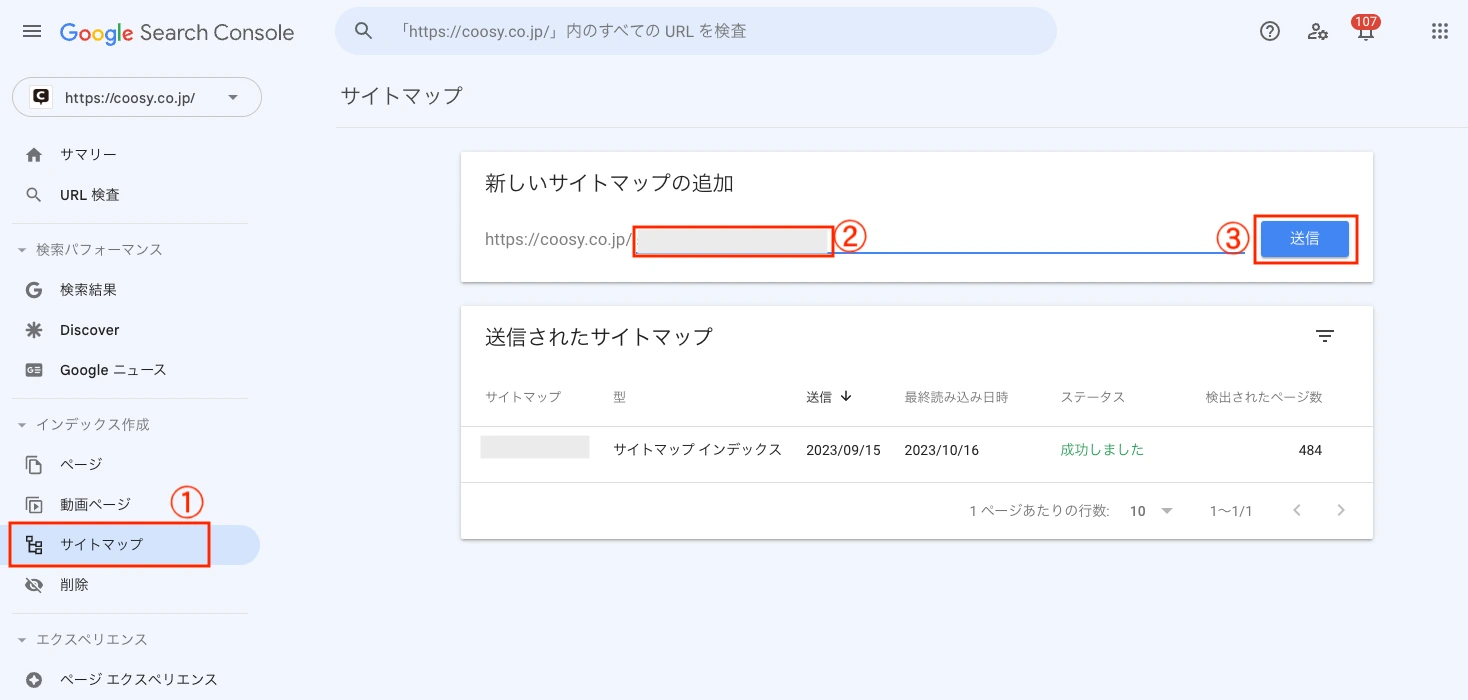The height and width of the screenshot is (700, 1468).
Task: Sort by 型 column header
Action: 619,397
